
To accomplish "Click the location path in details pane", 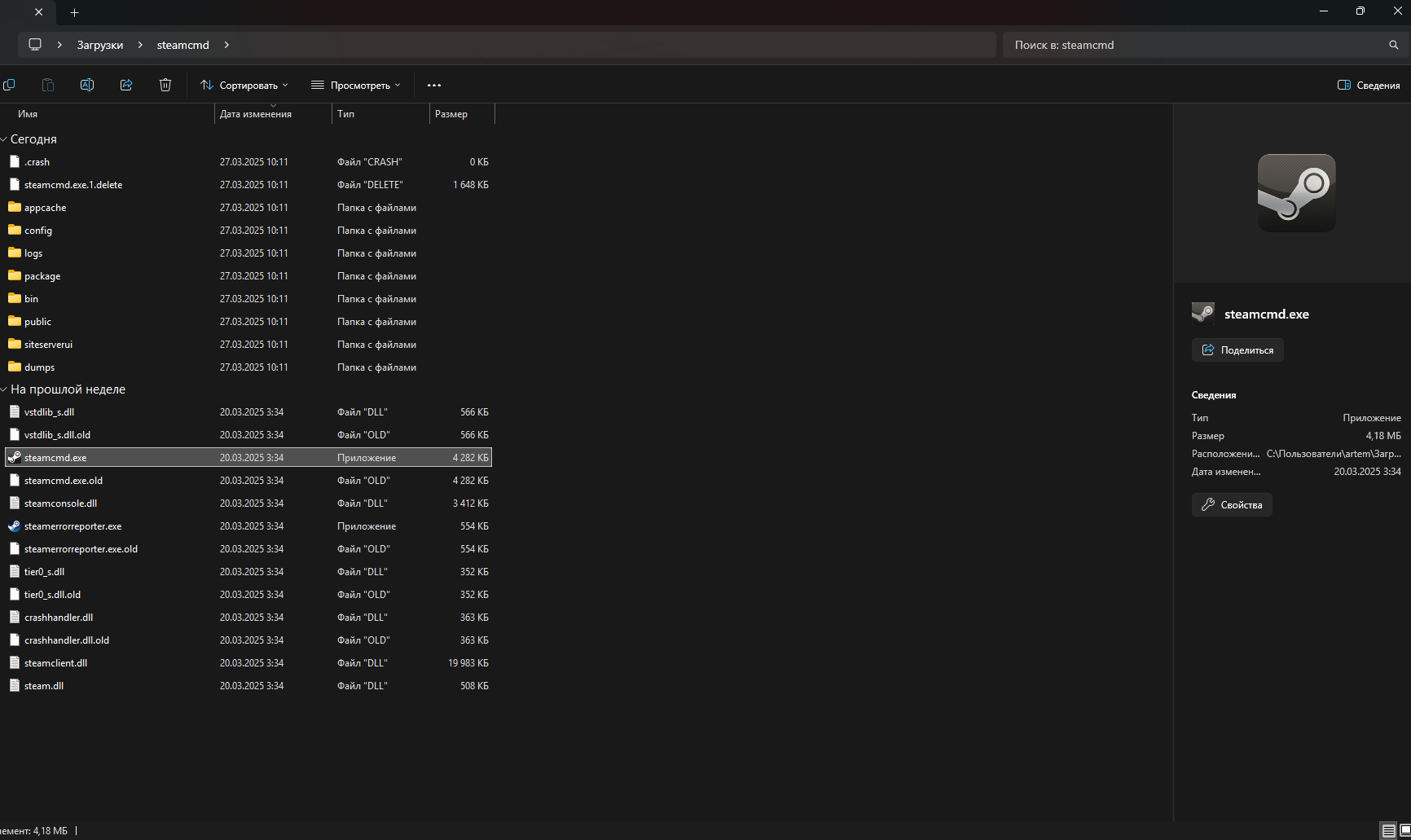I will [x=1334, y=454].
